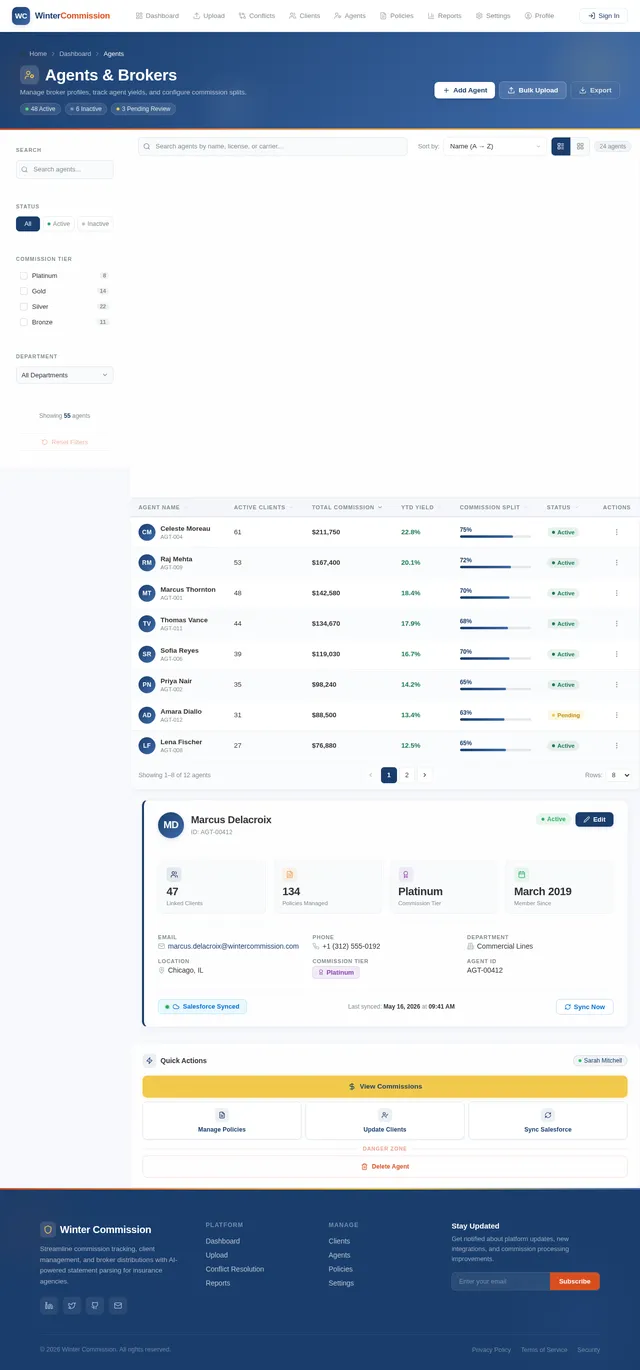The width and height of the screenshot is (640, 1370).
Task: Open the Rows per page selector
Action: pyautogui.click(x=619, y=775)
